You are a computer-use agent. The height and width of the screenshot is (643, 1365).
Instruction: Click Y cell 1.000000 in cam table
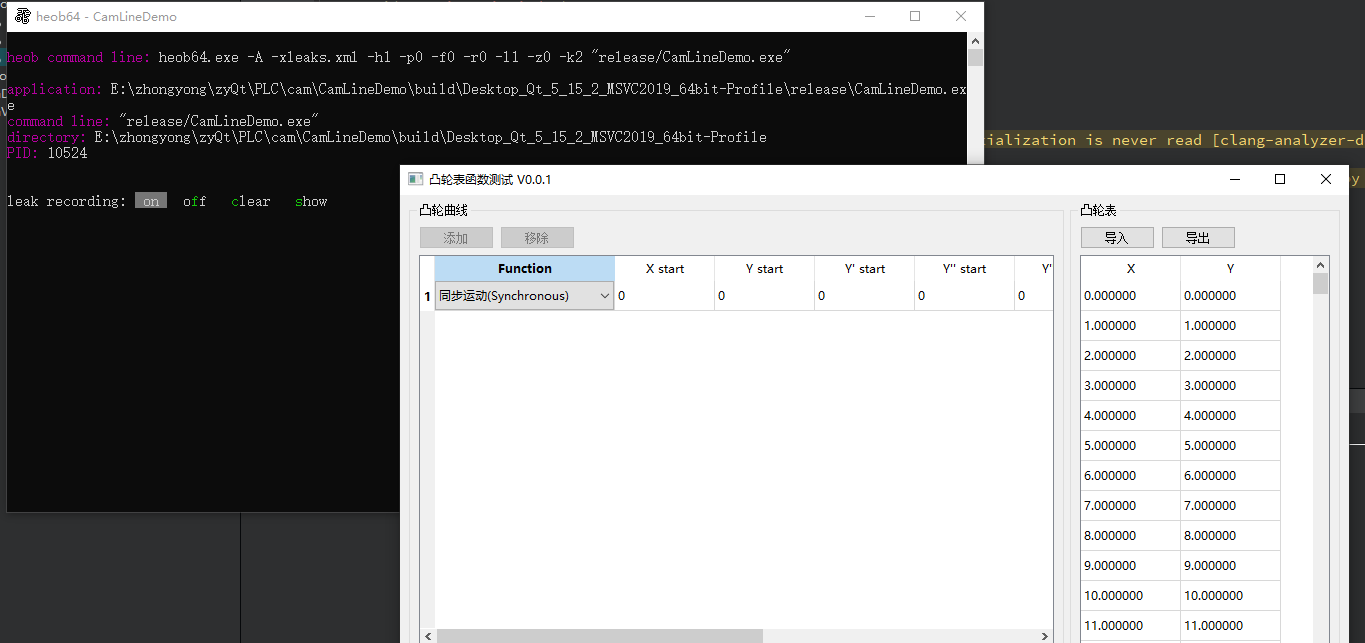[x=1231, y=326]
